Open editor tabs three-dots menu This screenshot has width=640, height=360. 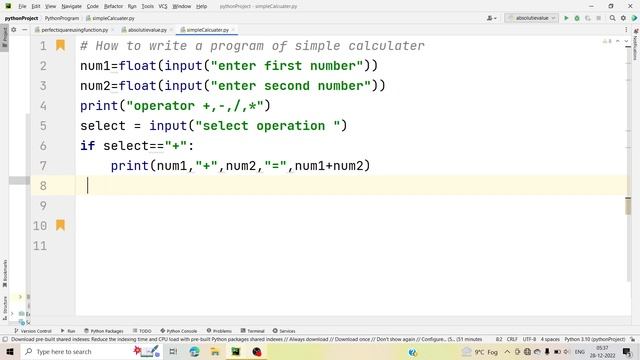click(x=626, y=30)
